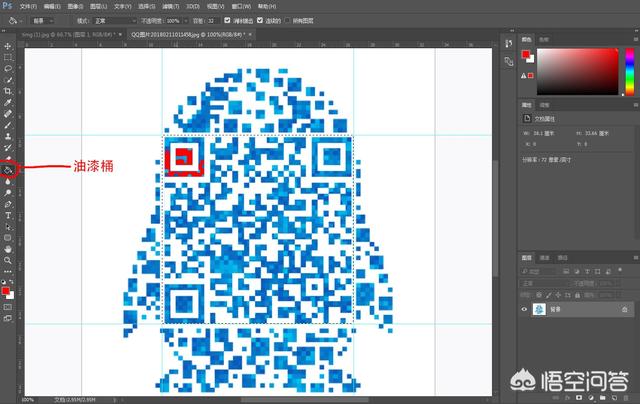640x404 pixels.
Task: Toggle the layer filter switch
Action: click(620, 270)
